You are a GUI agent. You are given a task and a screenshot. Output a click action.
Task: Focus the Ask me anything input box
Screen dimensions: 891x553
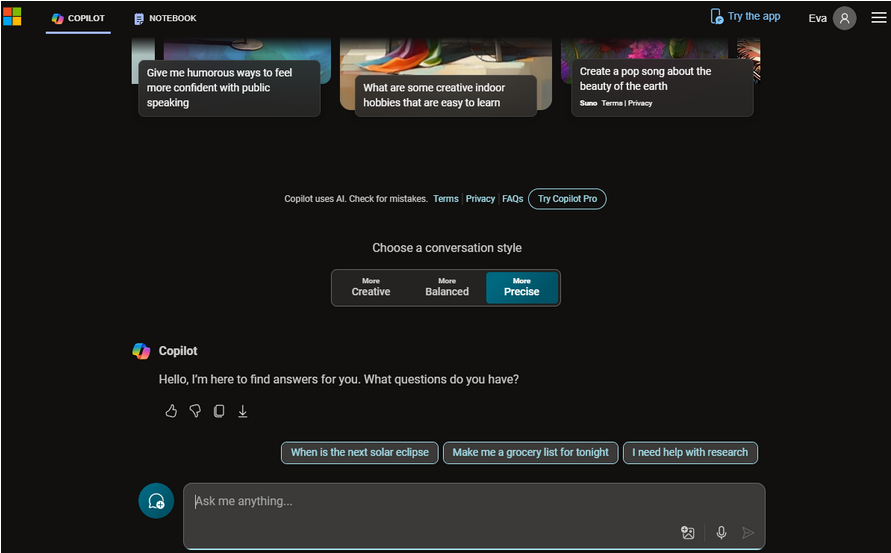tap(474, 516)
